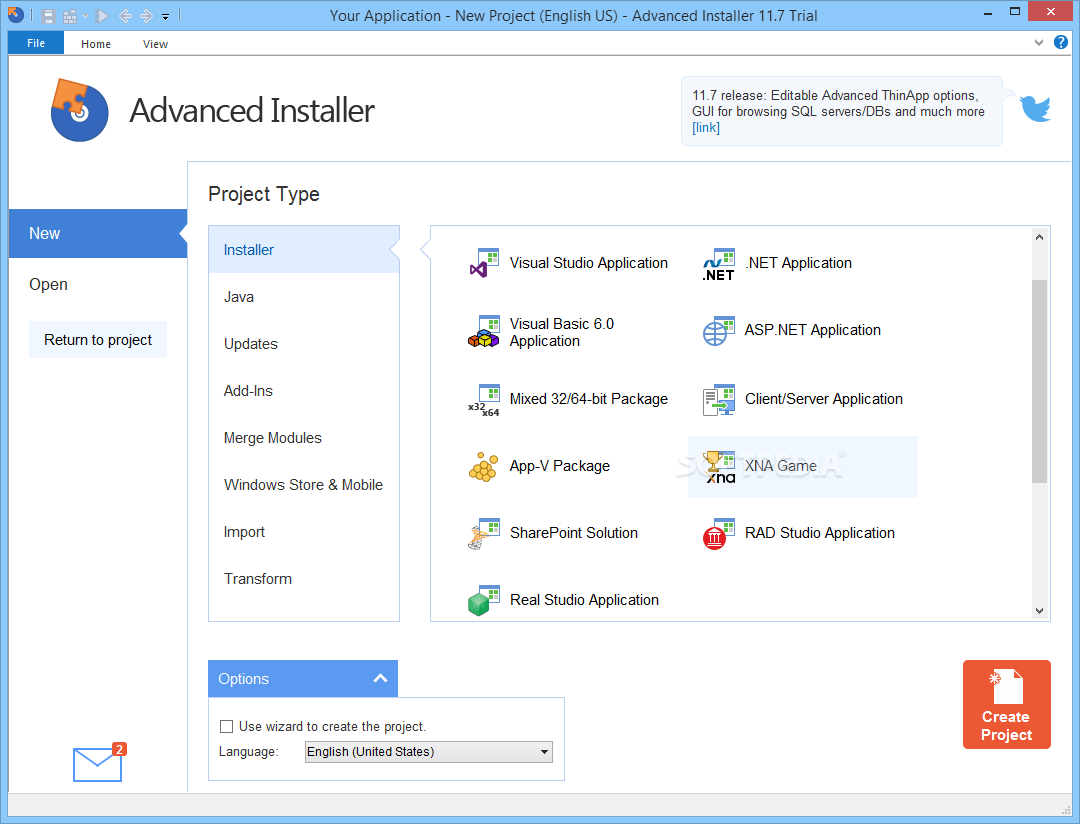Click the RAD Studio Application label
The width and height of the screenshot is (1080, 824).
point(820,533)
